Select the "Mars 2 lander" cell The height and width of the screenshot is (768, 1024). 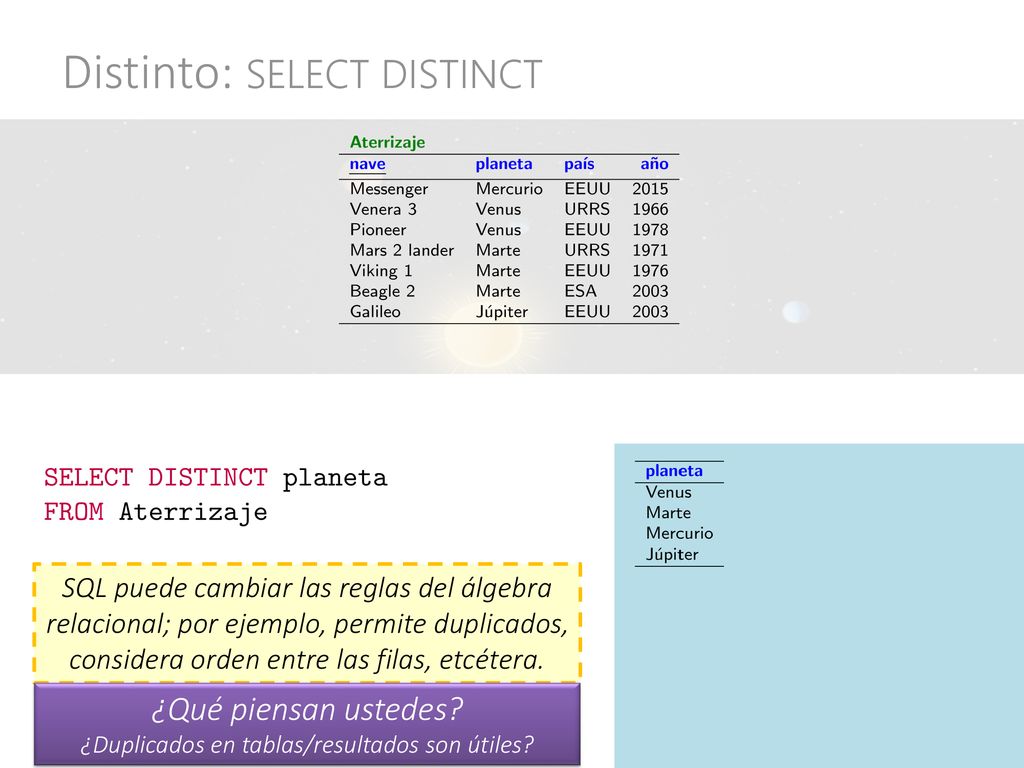click(x=402, y=250)
